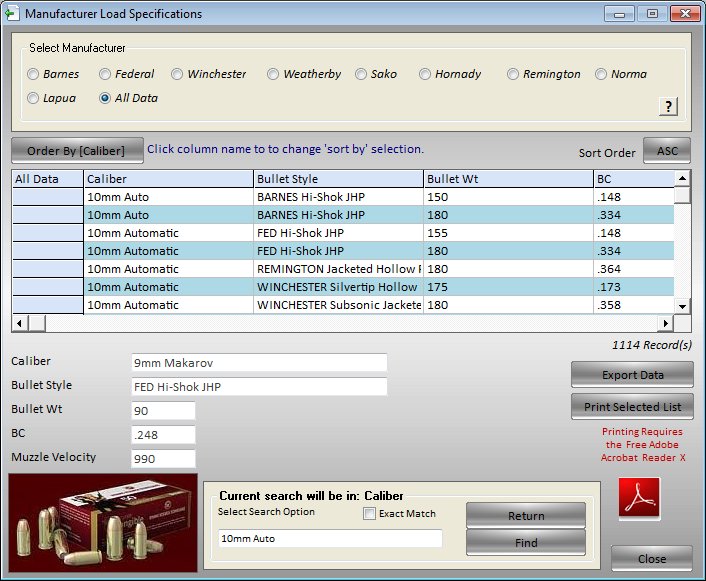Click the Adobe Acrobat PDF icon

(638, 499)
